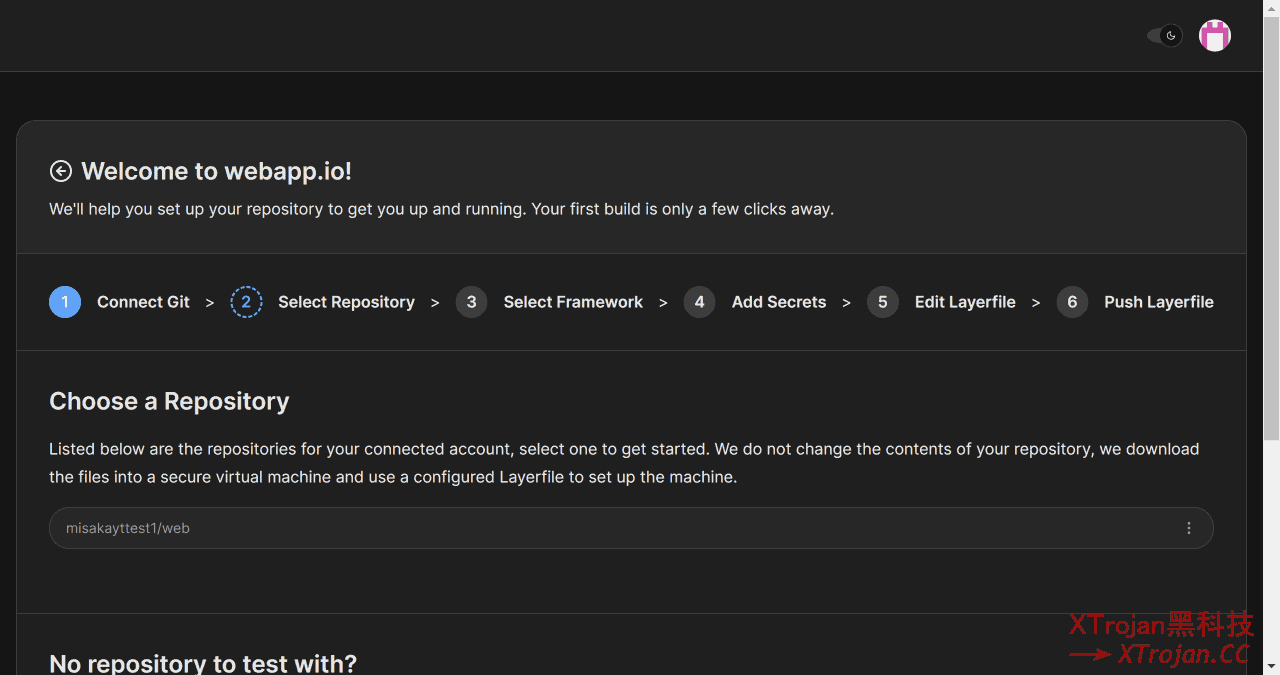Open the three-dot menu in repository field
The width and height of the screenshot is (1280, 675).
1189,528
